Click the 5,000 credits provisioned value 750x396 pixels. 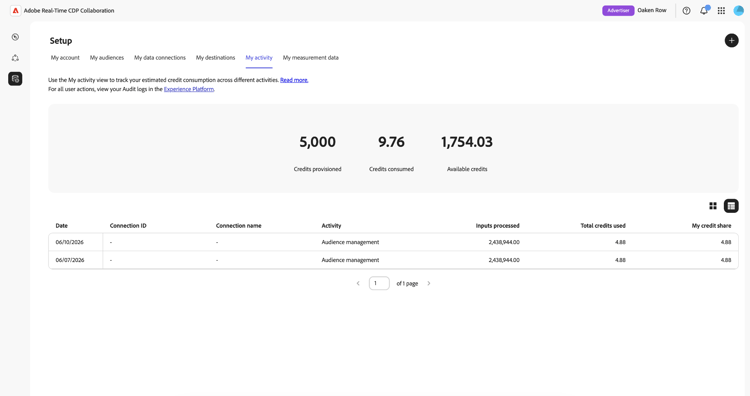click(318, 142)
